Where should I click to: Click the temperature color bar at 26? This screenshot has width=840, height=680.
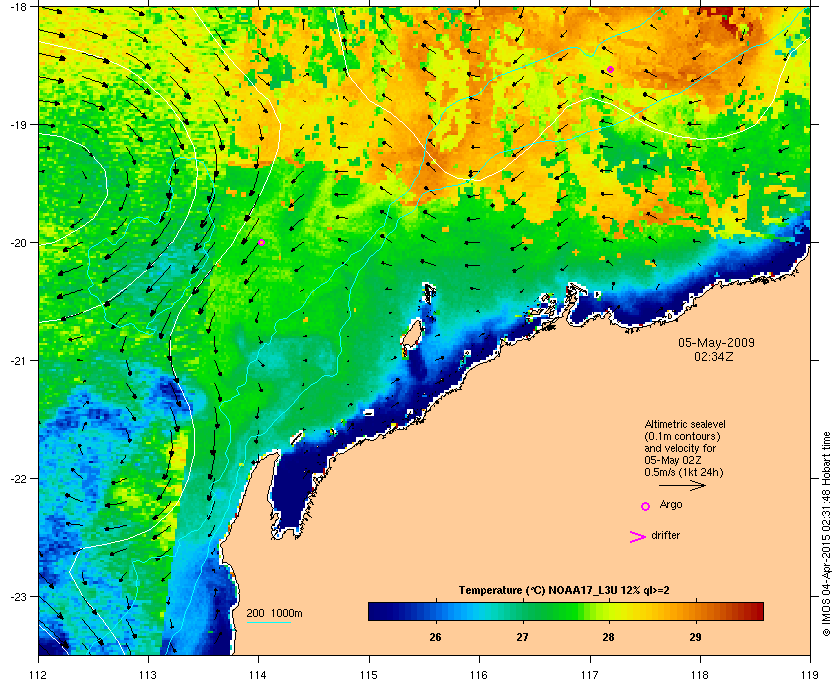coord(436,611)
